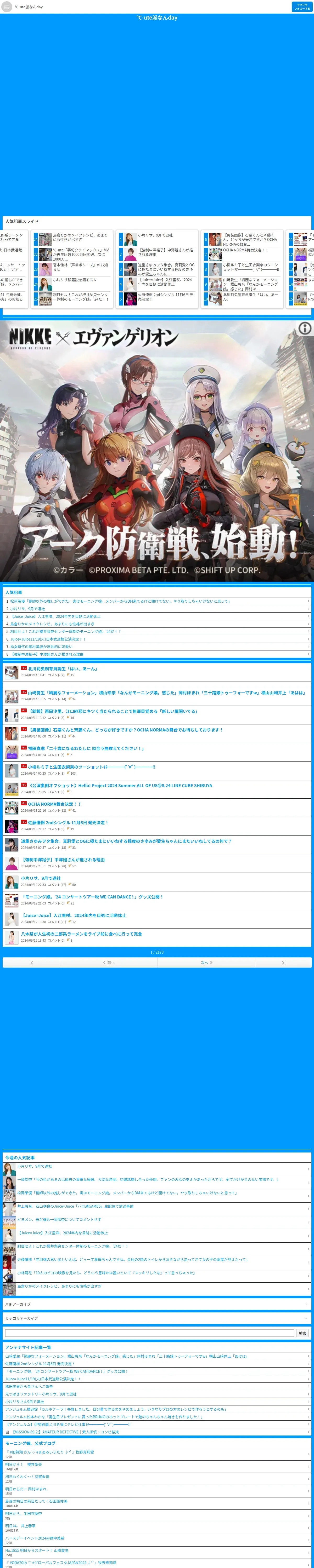
Task: Open weekly popular ビヨメン、未だ誰も一岡伶奈
Action: (x=157, y=1222)
